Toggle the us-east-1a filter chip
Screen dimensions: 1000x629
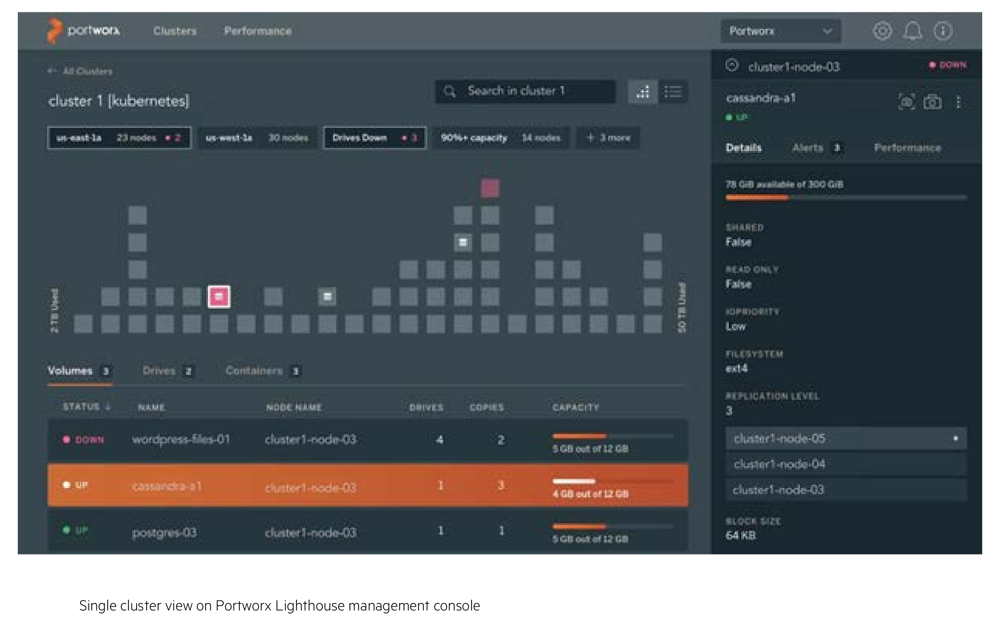pos(119,138)
